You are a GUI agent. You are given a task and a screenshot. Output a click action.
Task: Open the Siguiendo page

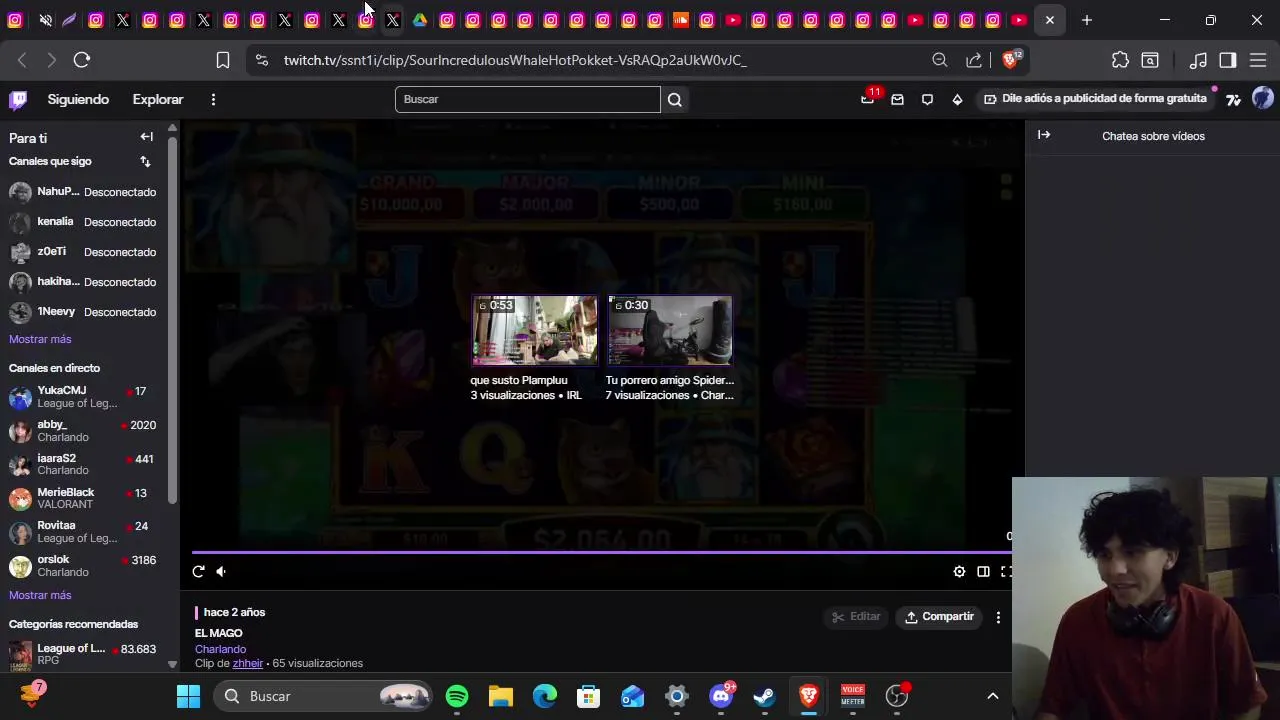click(78, 99)
